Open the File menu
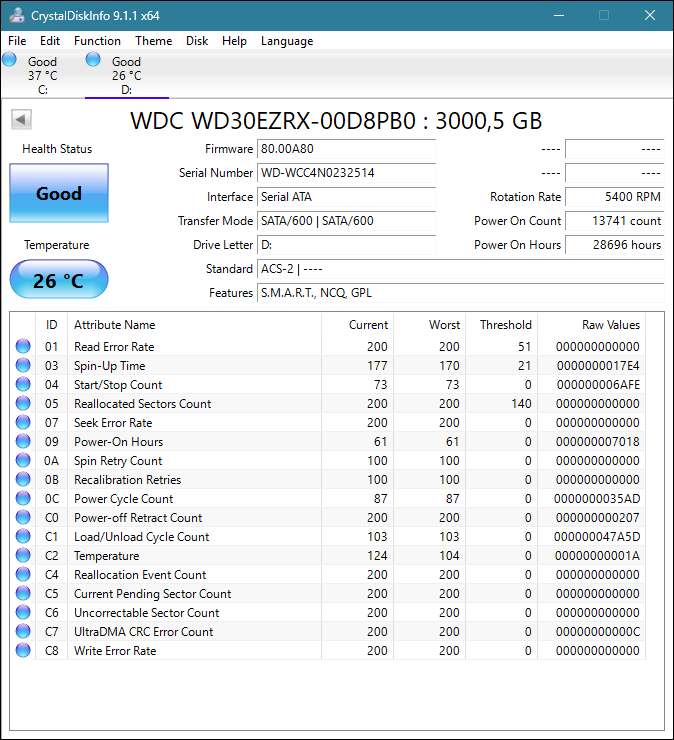This screenshot has width=674, height=740. [x=17, y=41]
